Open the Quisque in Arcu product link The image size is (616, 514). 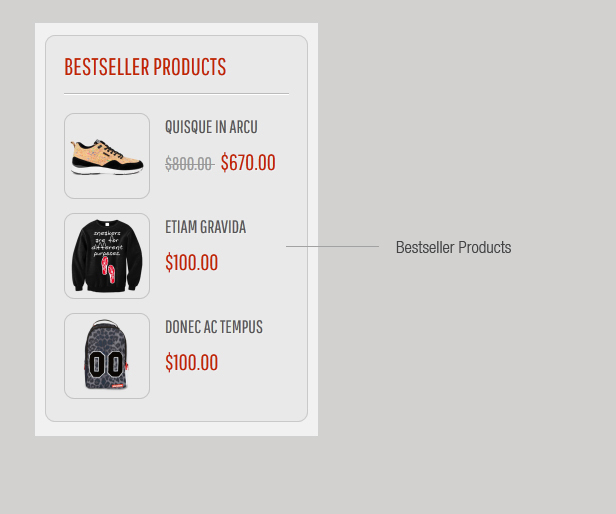coord(211,127)
